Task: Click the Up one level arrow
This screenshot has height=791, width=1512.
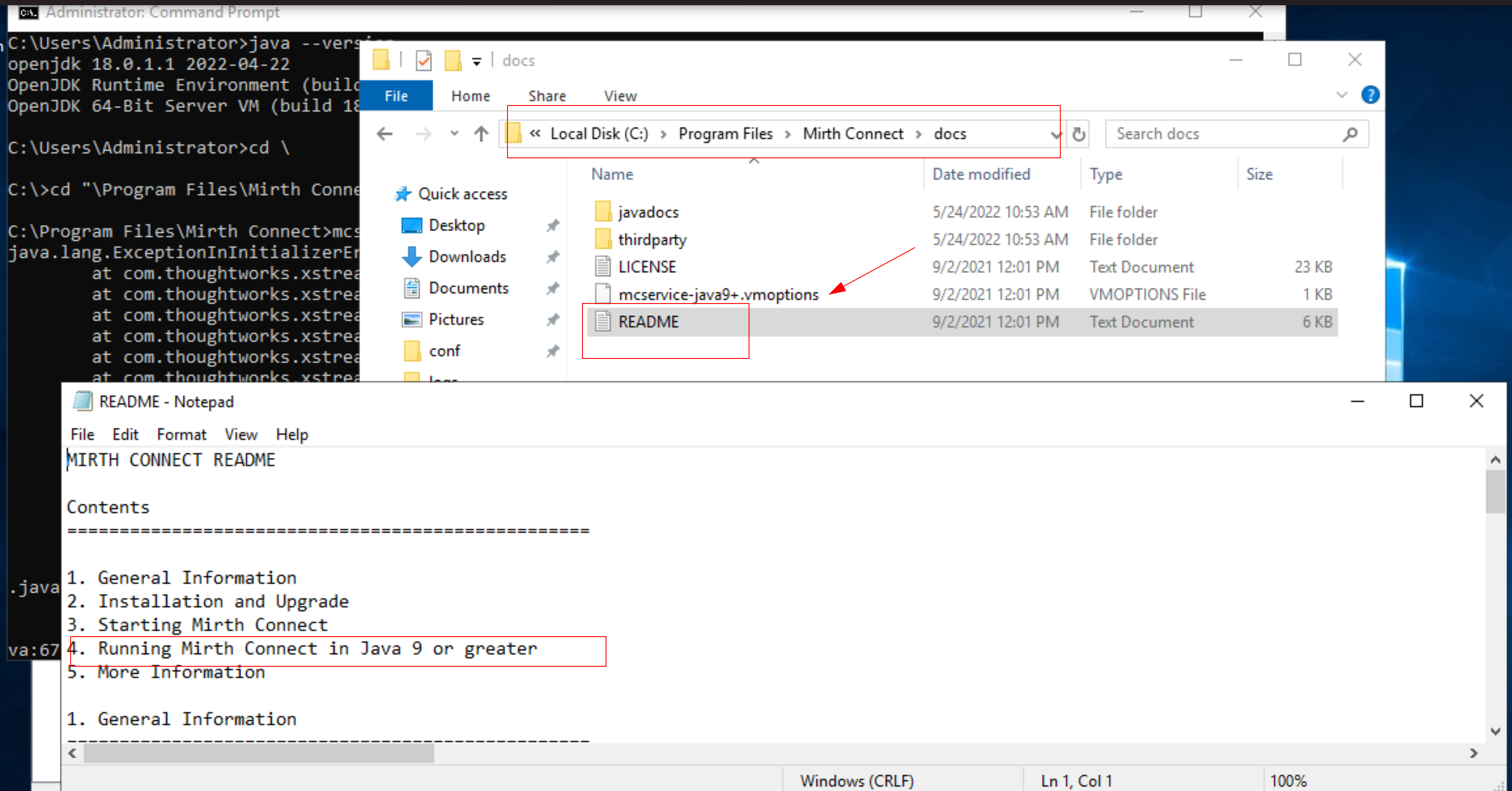Action: coord(481,134)
